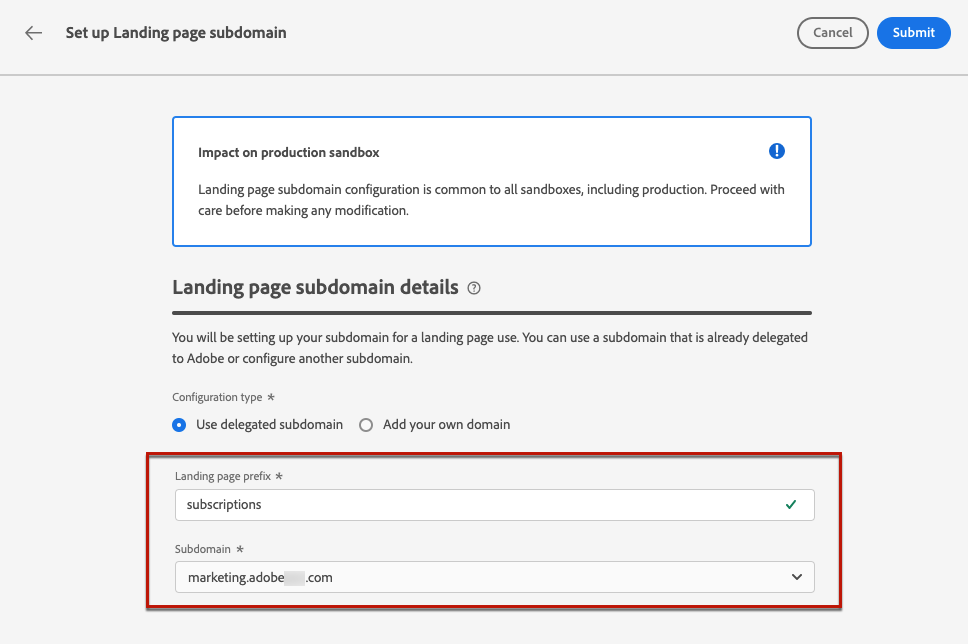Click the Impact on production sandbox heading

coord(289,153)
